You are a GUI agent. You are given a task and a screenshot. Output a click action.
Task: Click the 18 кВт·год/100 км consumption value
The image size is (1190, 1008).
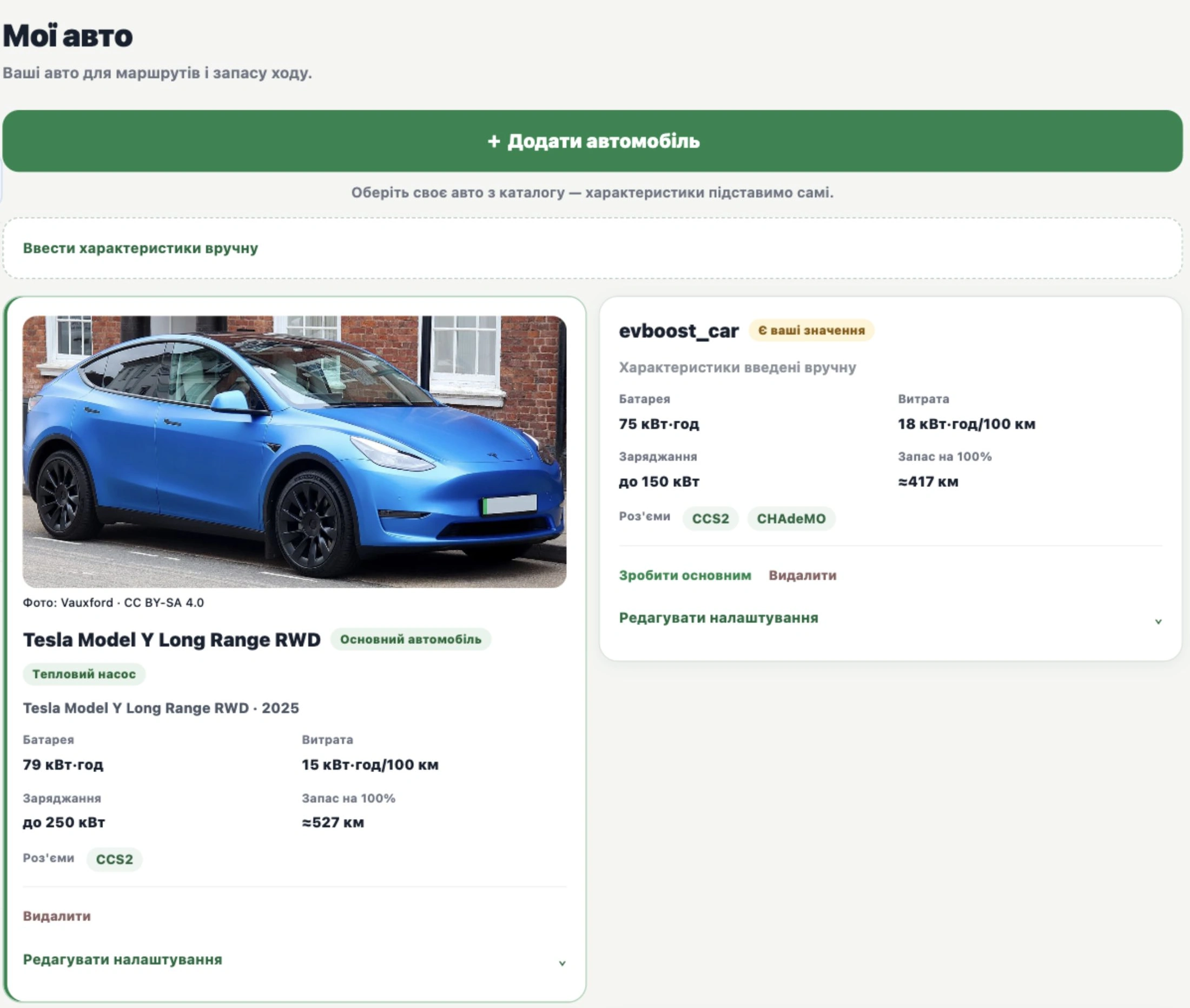click(x=967, y=424)
